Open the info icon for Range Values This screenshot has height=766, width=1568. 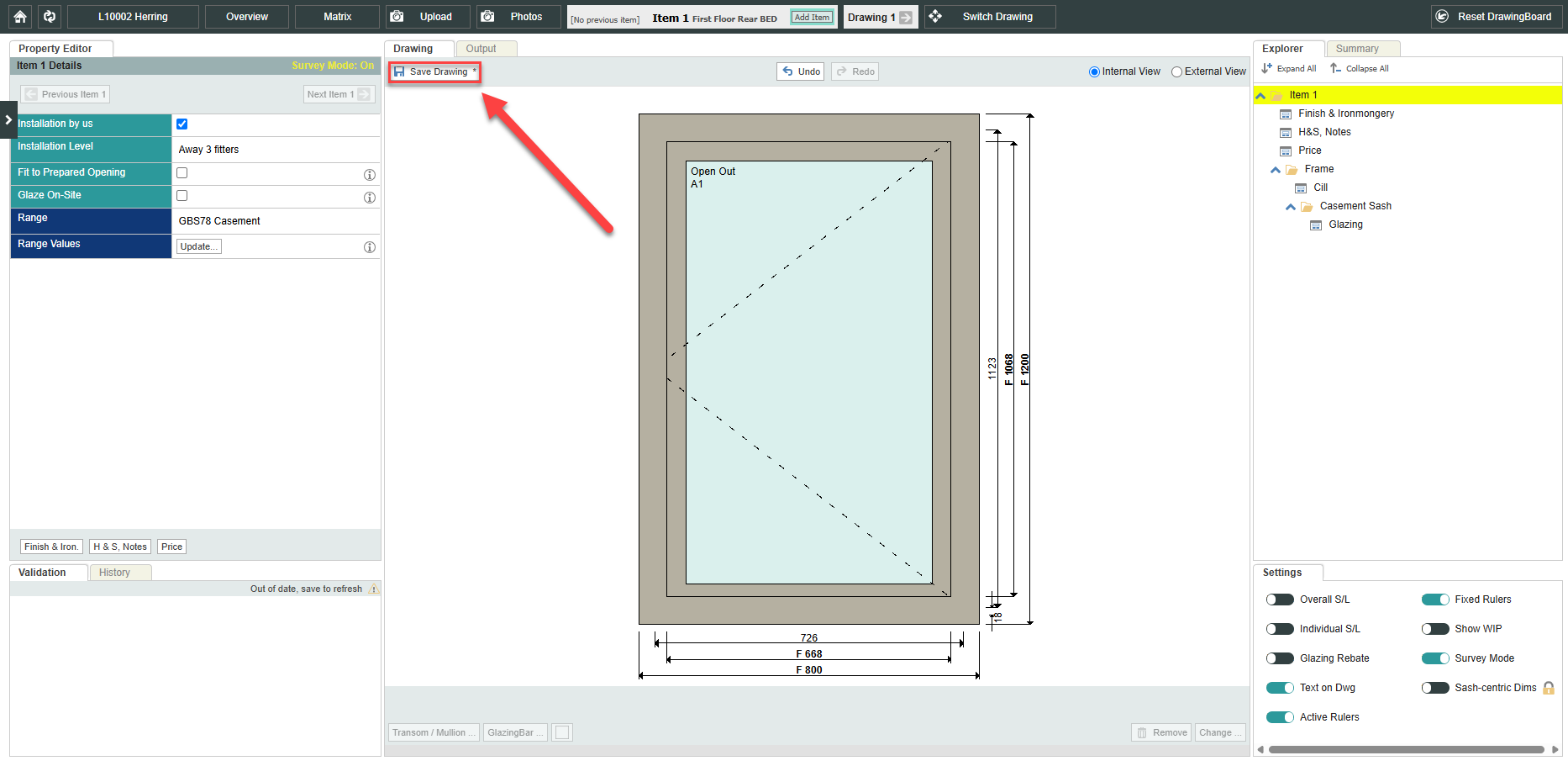pyautogui.click(x=369, y=247)
